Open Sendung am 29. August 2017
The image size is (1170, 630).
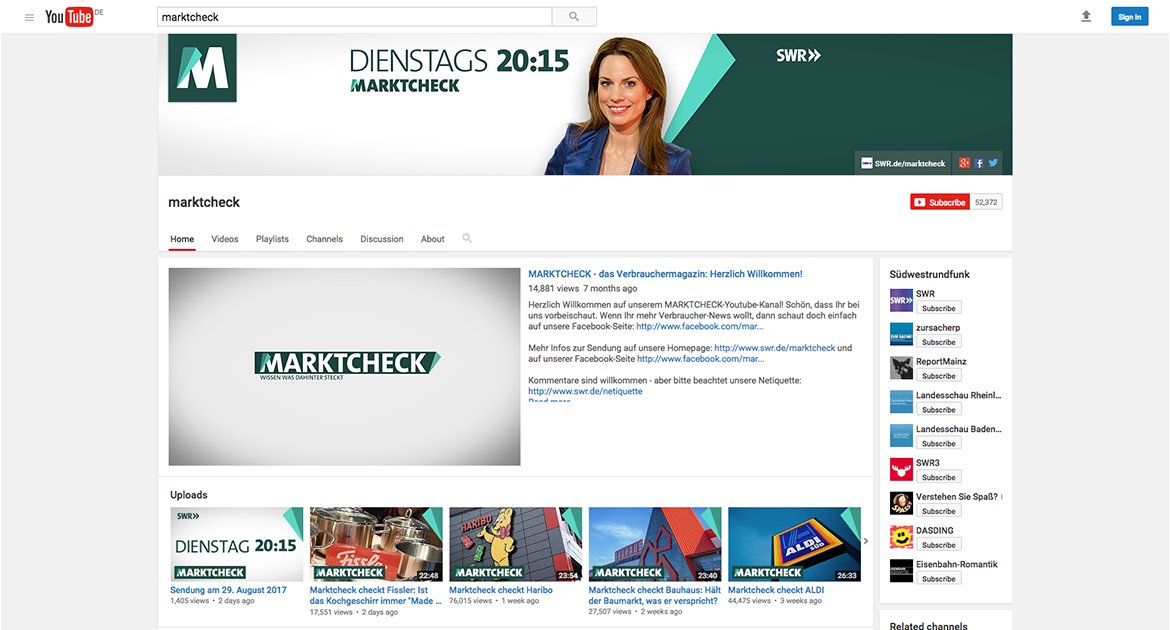coord(228,590)
